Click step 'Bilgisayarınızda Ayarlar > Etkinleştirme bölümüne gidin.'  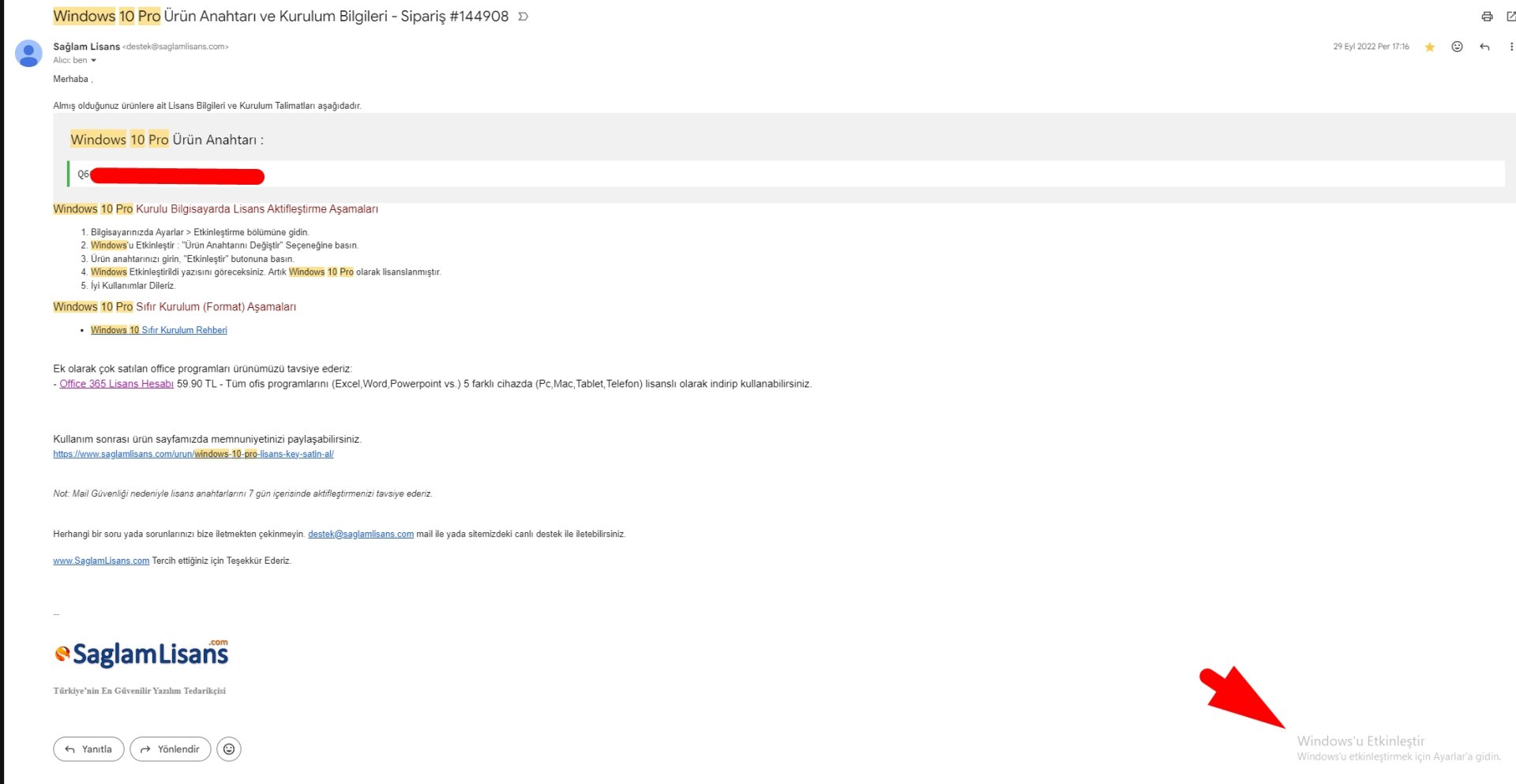(x=200, y=232)
